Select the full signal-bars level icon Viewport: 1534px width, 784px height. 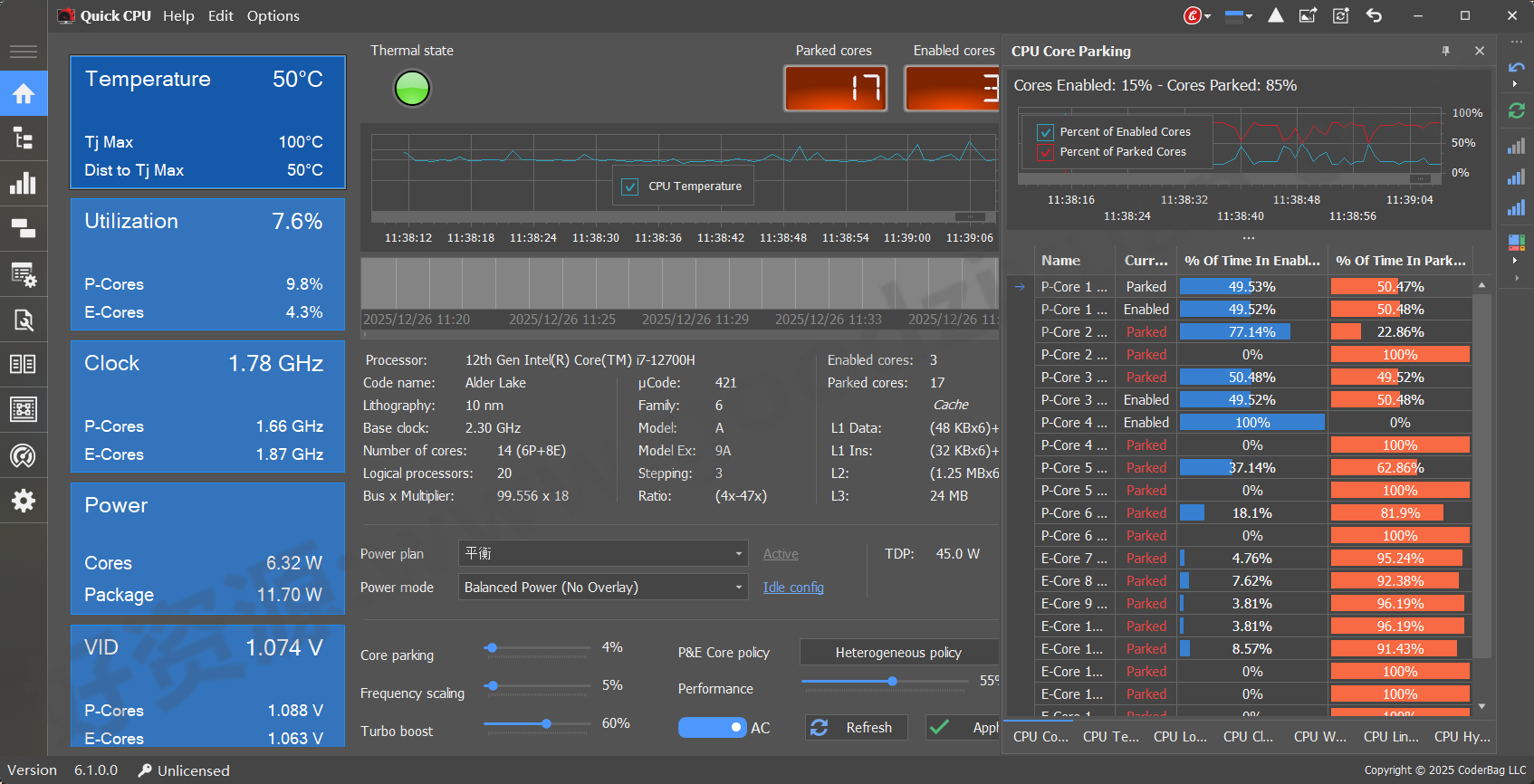pyautogui.click(x=1516, y=208)
